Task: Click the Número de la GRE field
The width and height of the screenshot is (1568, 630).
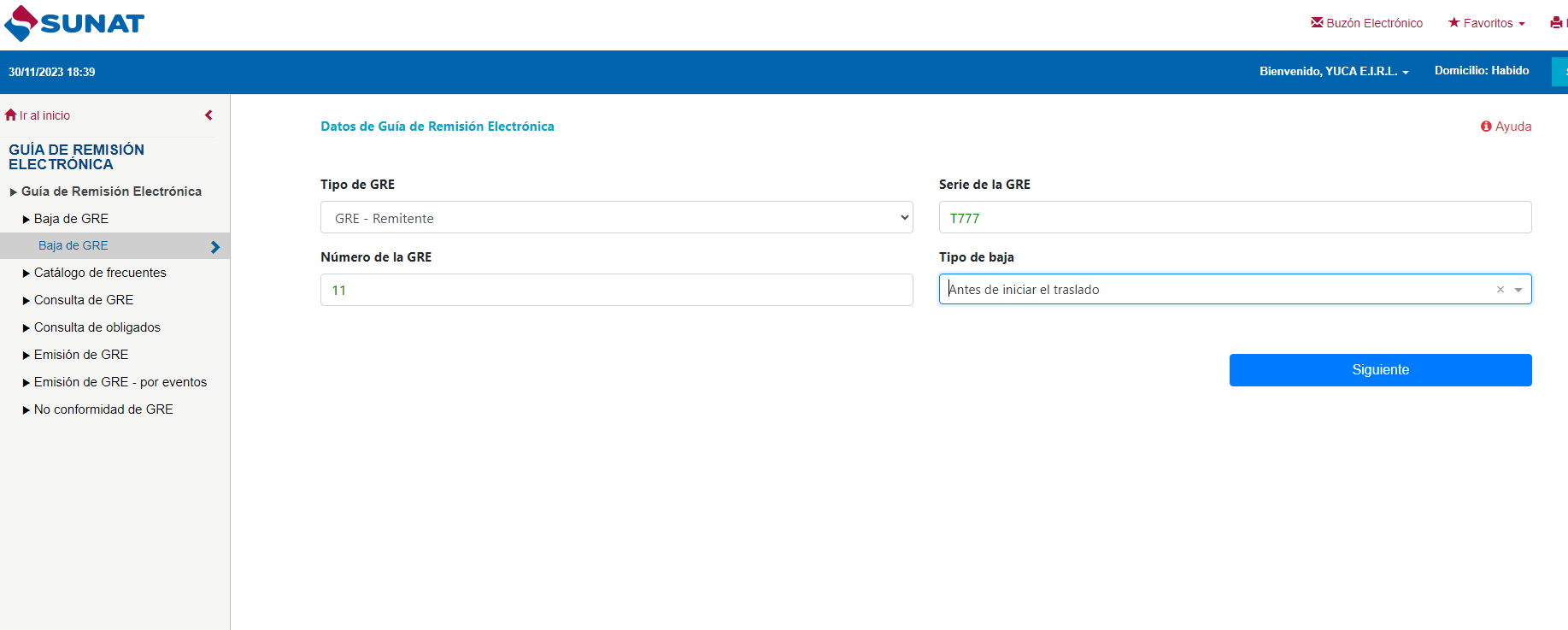Action: 616,291
